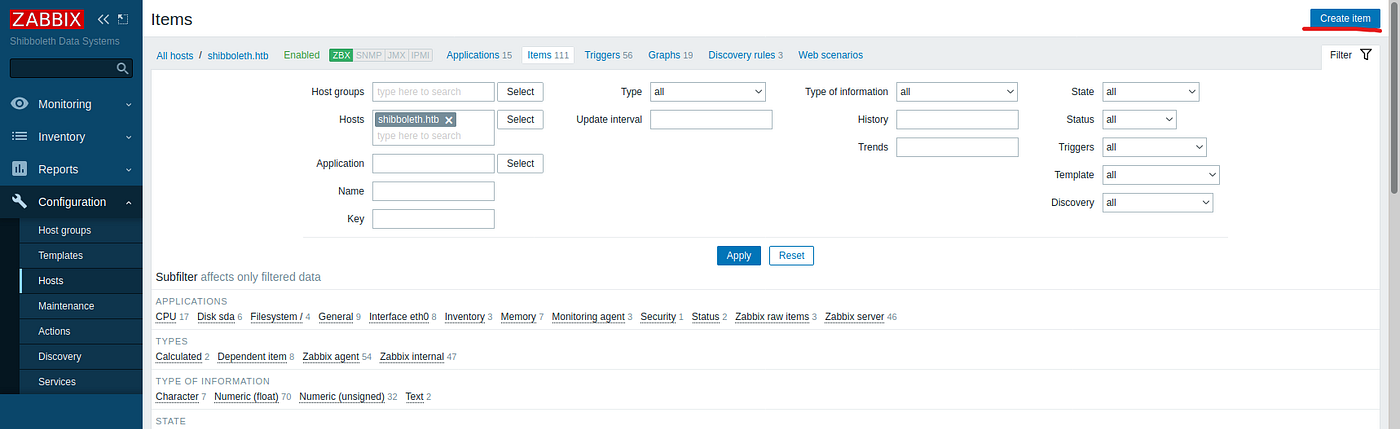The width and height of the screenshot is (1400, 429).
Task: Click the Apply filter button
Action: click(739, 255)
